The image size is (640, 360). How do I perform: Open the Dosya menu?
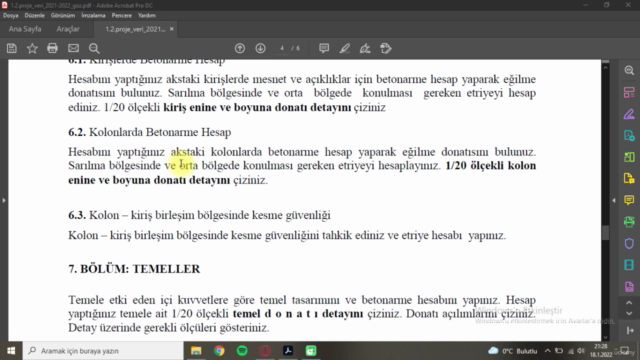11,16
